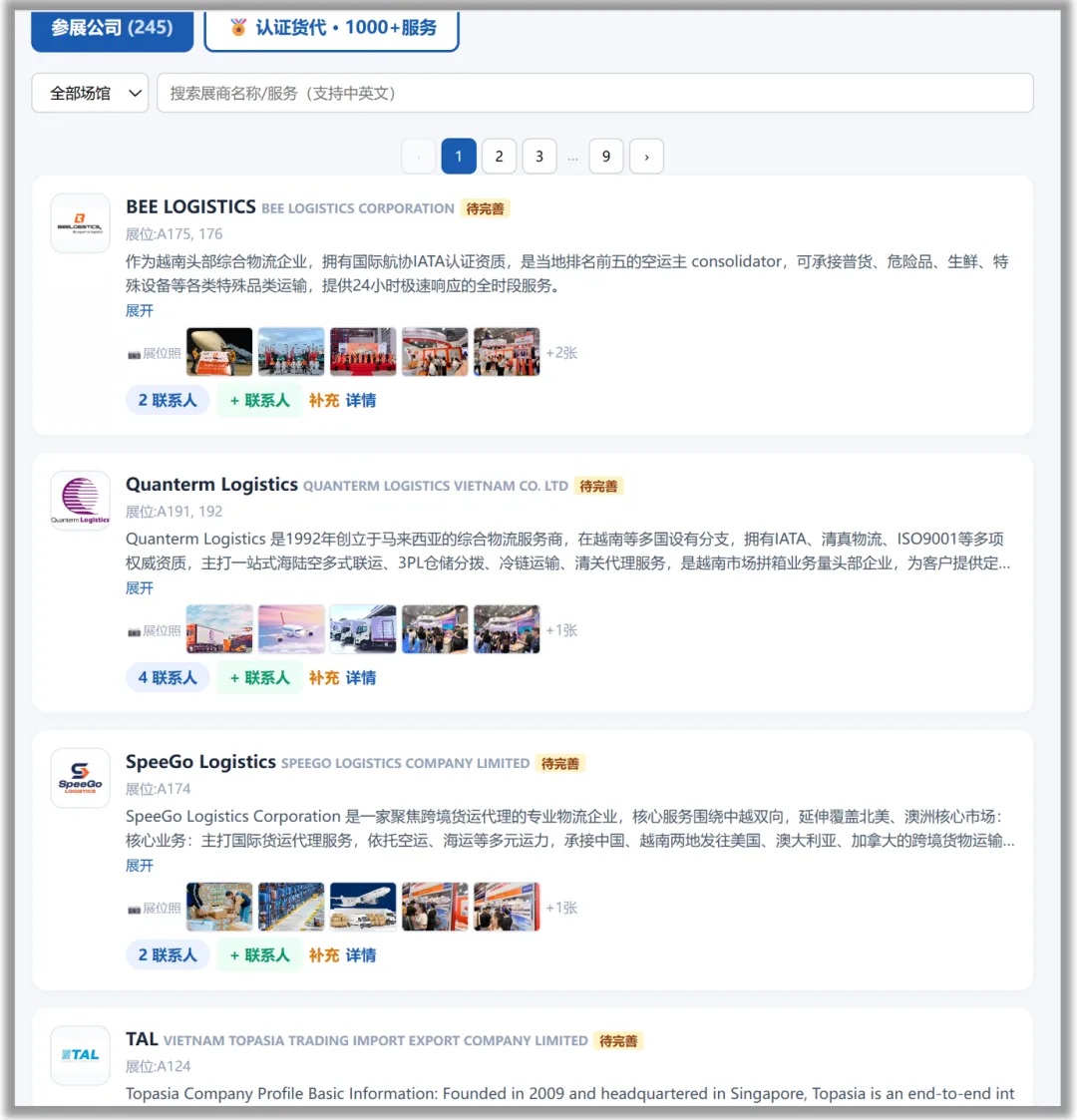Click booth number 展位:A174
Screen dimensions: 1077x1120
click(x=159, y=789)
